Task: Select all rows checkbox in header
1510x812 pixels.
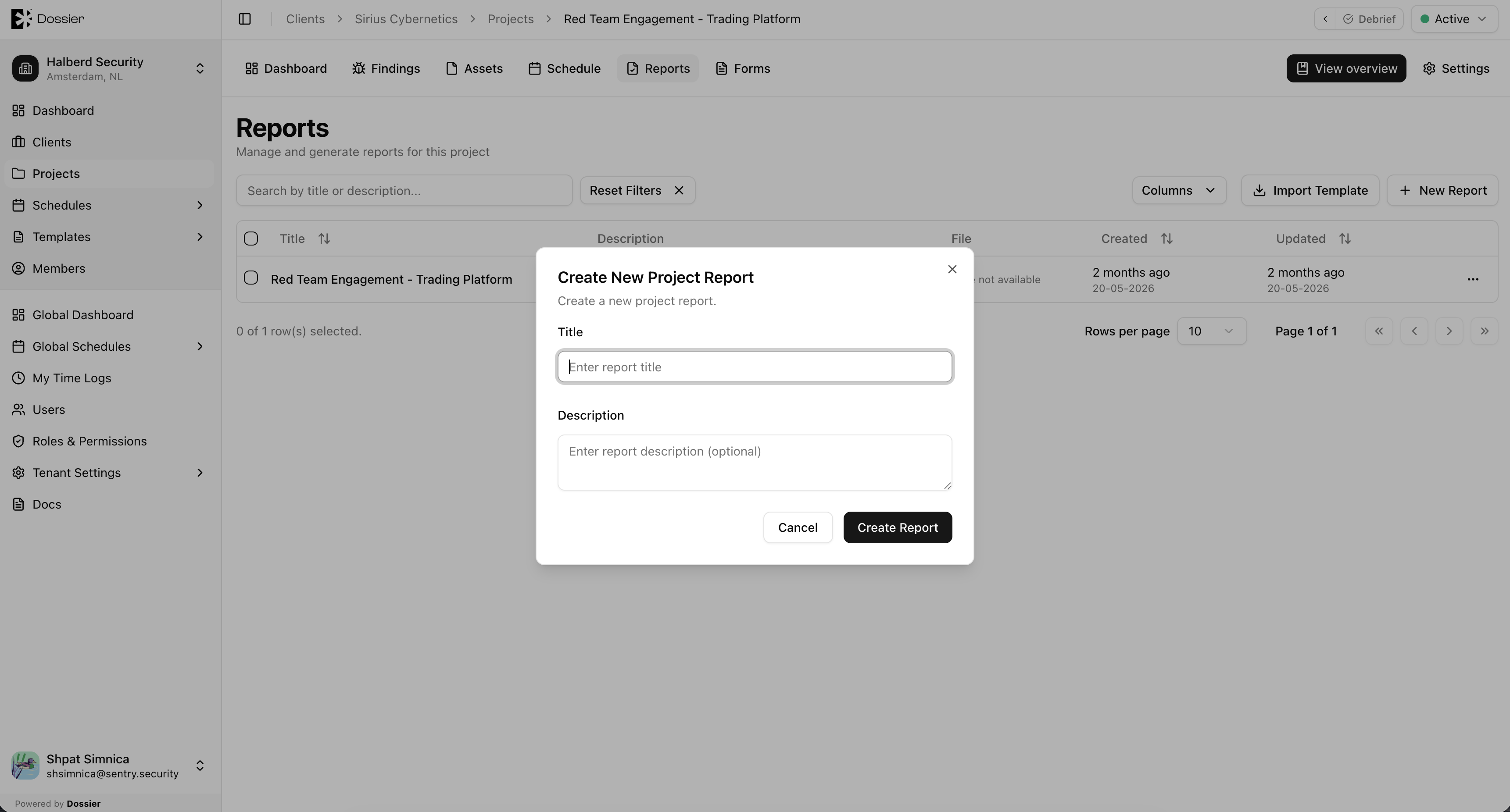Action: [251, 239]
